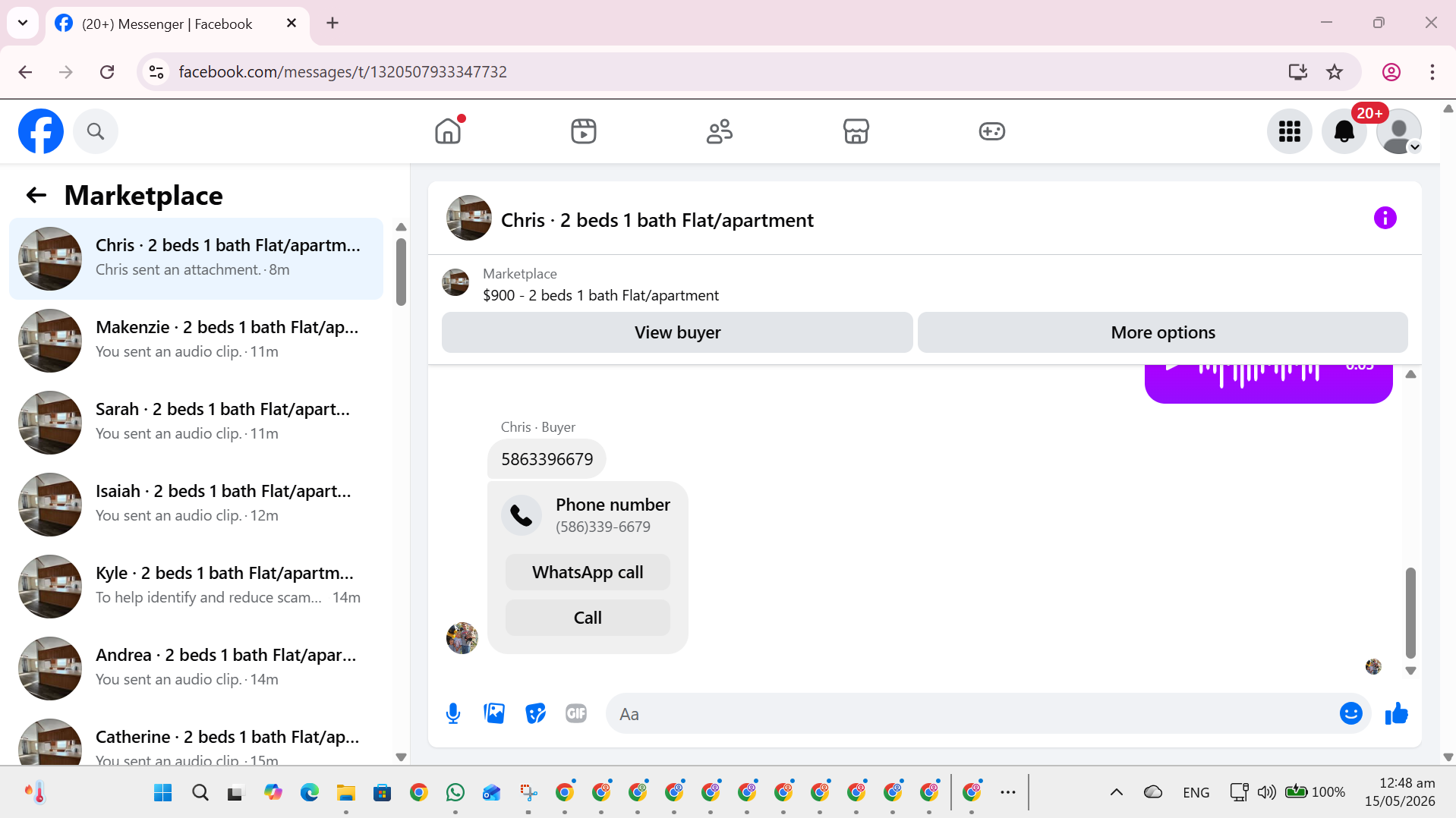The width and height of the screenshot is (1456, 818).
Task: Open the emoji picker
Action: tap(1350, 713)
